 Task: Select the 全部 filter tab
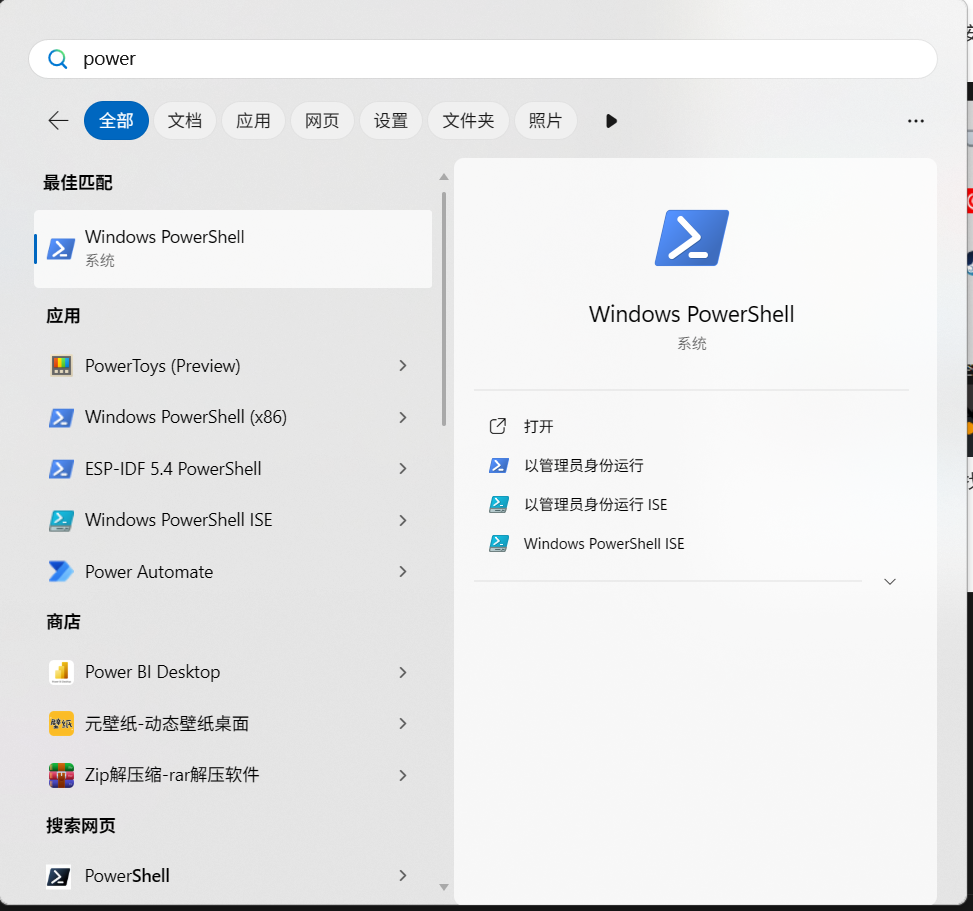pyautogui.click(x=116, y=120)
